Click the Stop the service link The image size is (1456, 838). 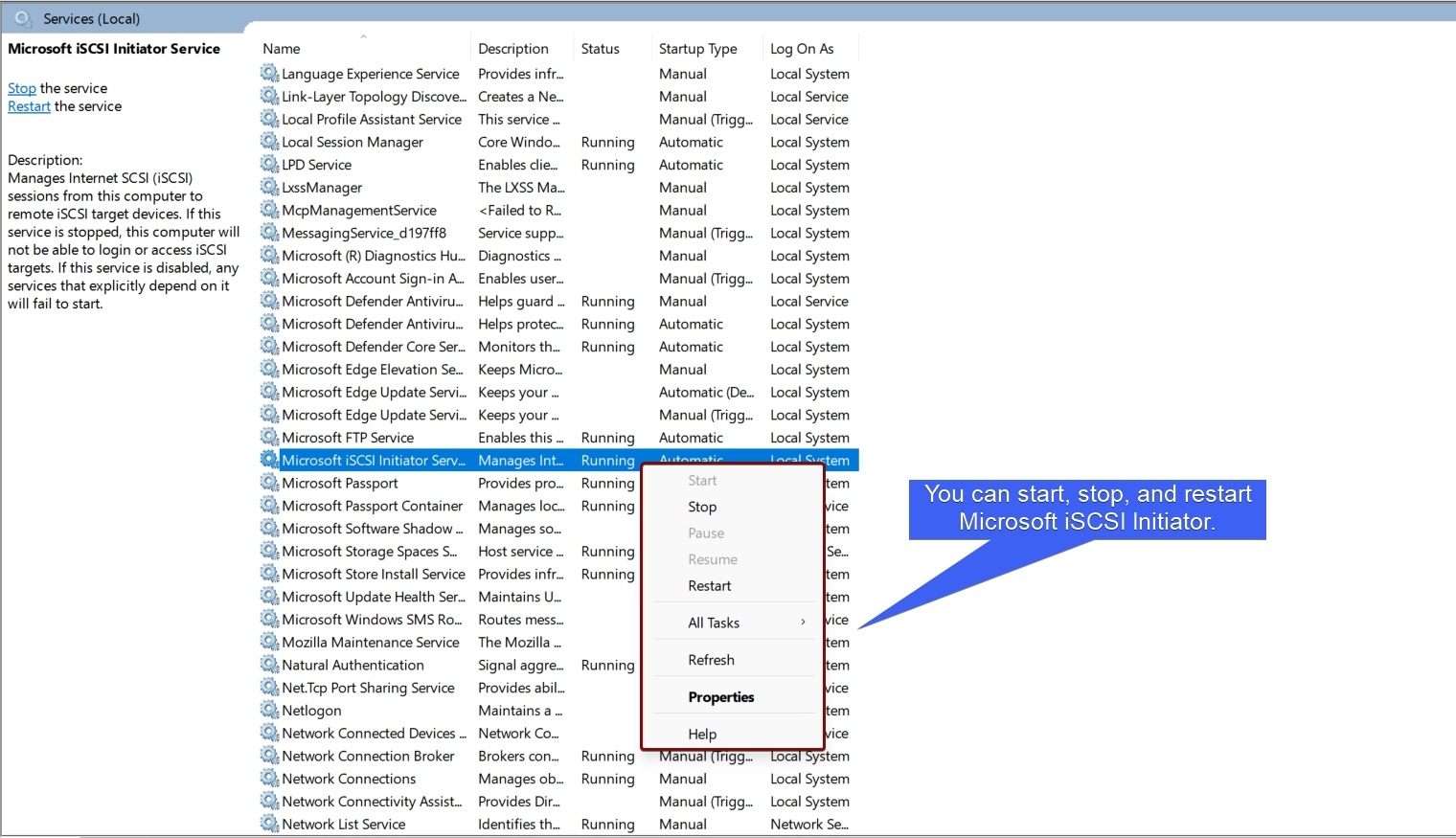coord(22,88)
